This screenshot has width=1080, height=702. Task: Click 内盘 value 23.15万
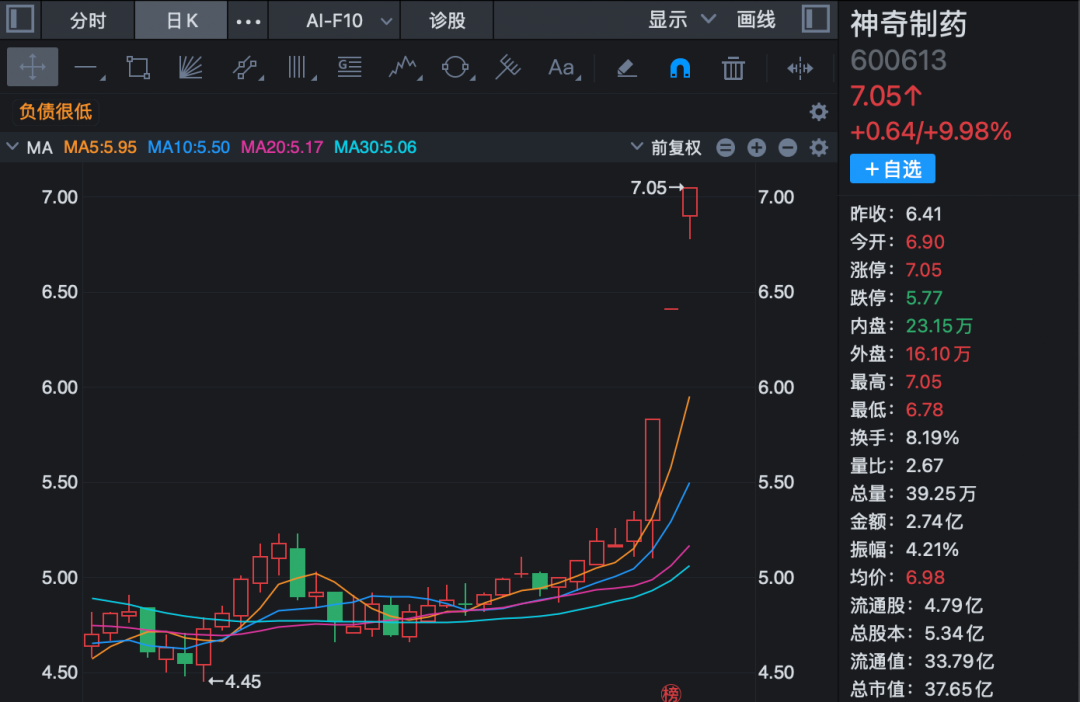939,326
